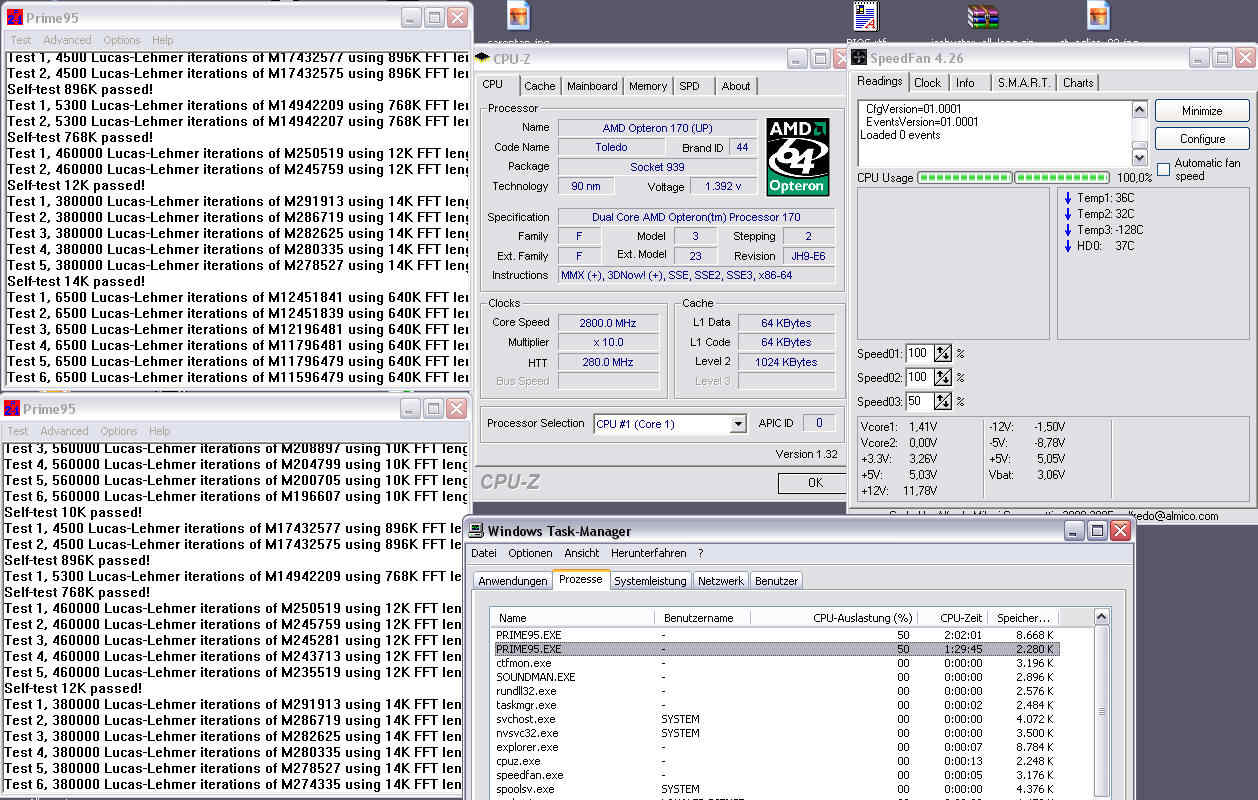Switch to the SPD tab in CPU-Z

[x=690, y=86]
